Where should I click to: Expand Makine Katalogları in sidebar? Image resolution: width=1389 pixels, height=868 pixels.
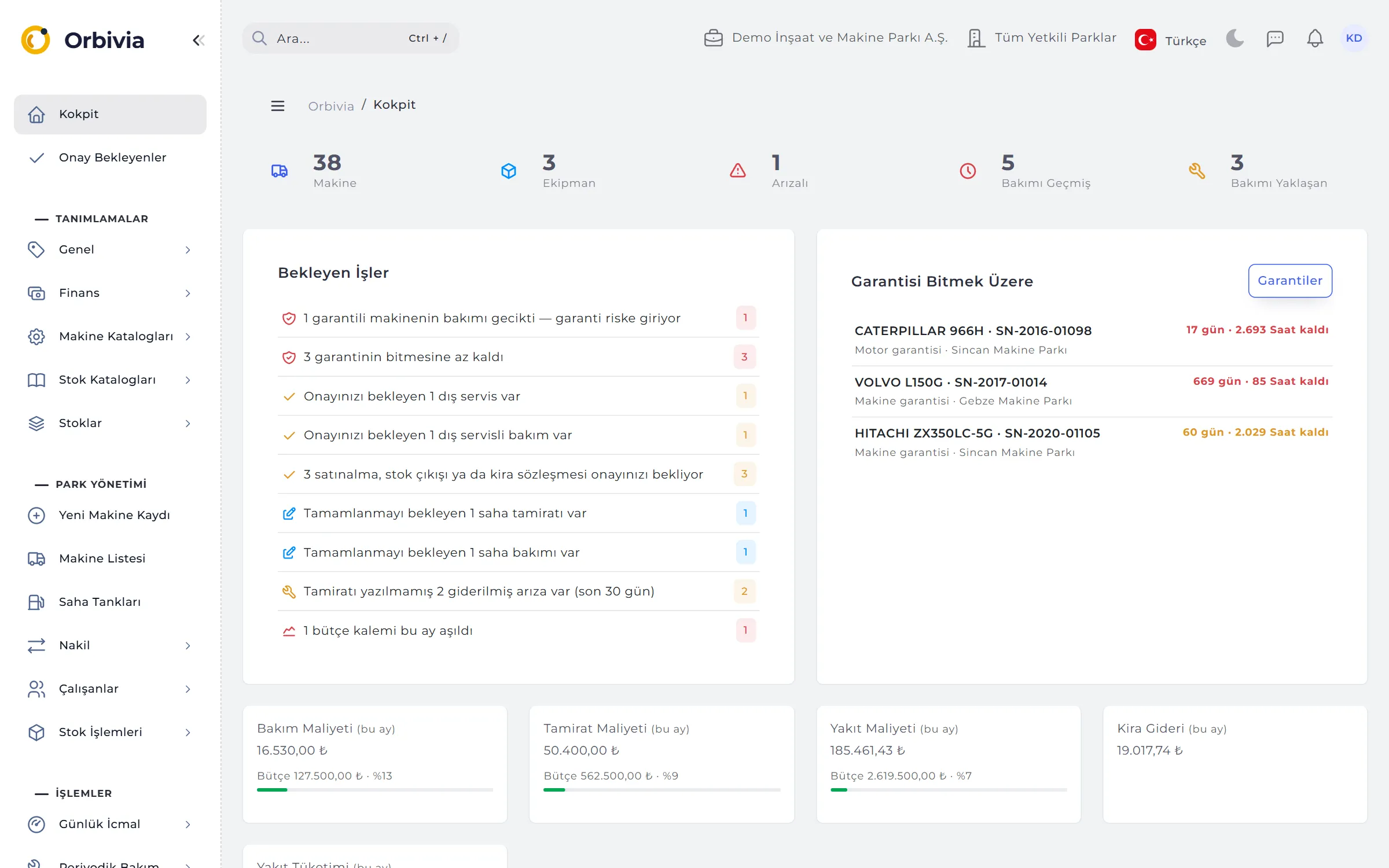pos(110,337)
